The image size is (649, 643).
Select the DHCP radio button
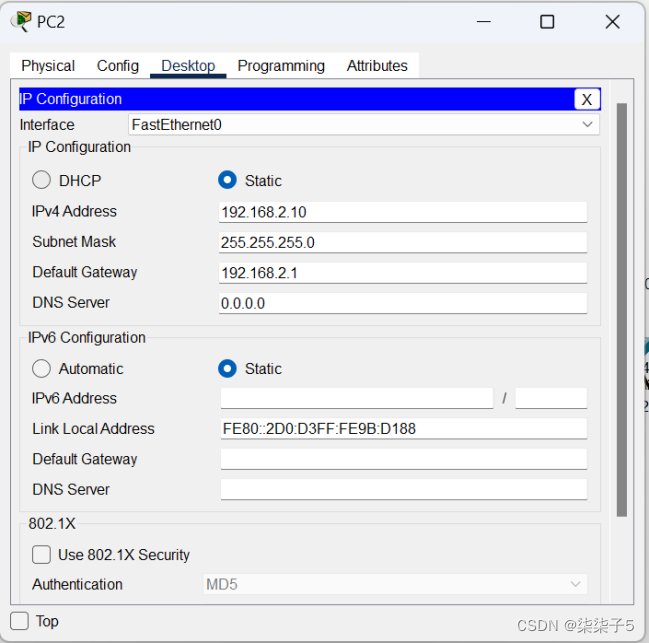tap(41, 180)
